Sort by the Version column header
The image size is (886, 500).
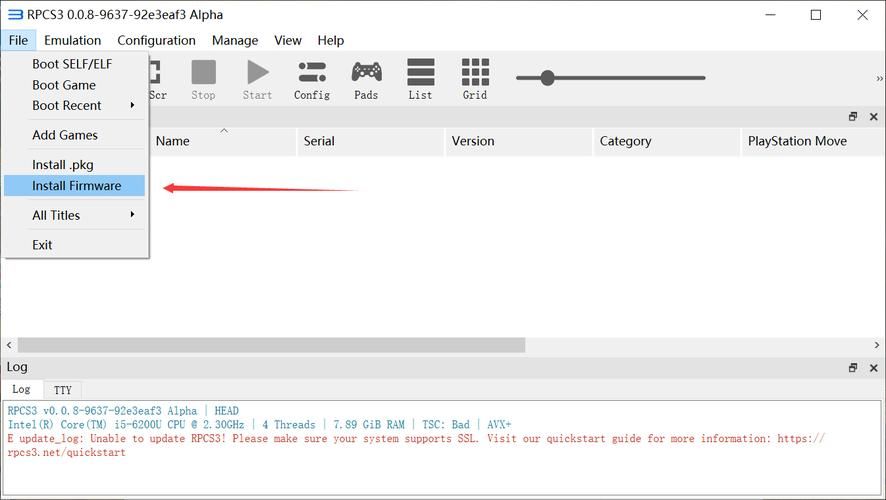coord(519,141)
